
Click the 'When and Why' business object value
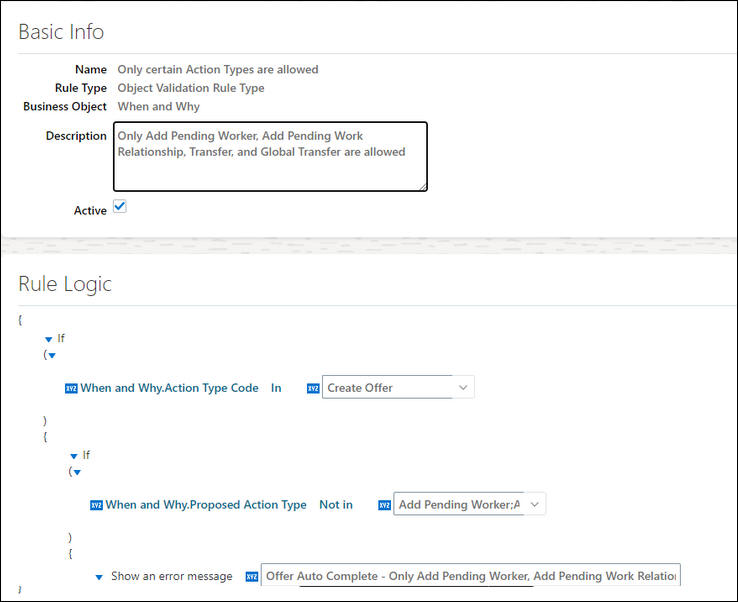pos(159,106)
